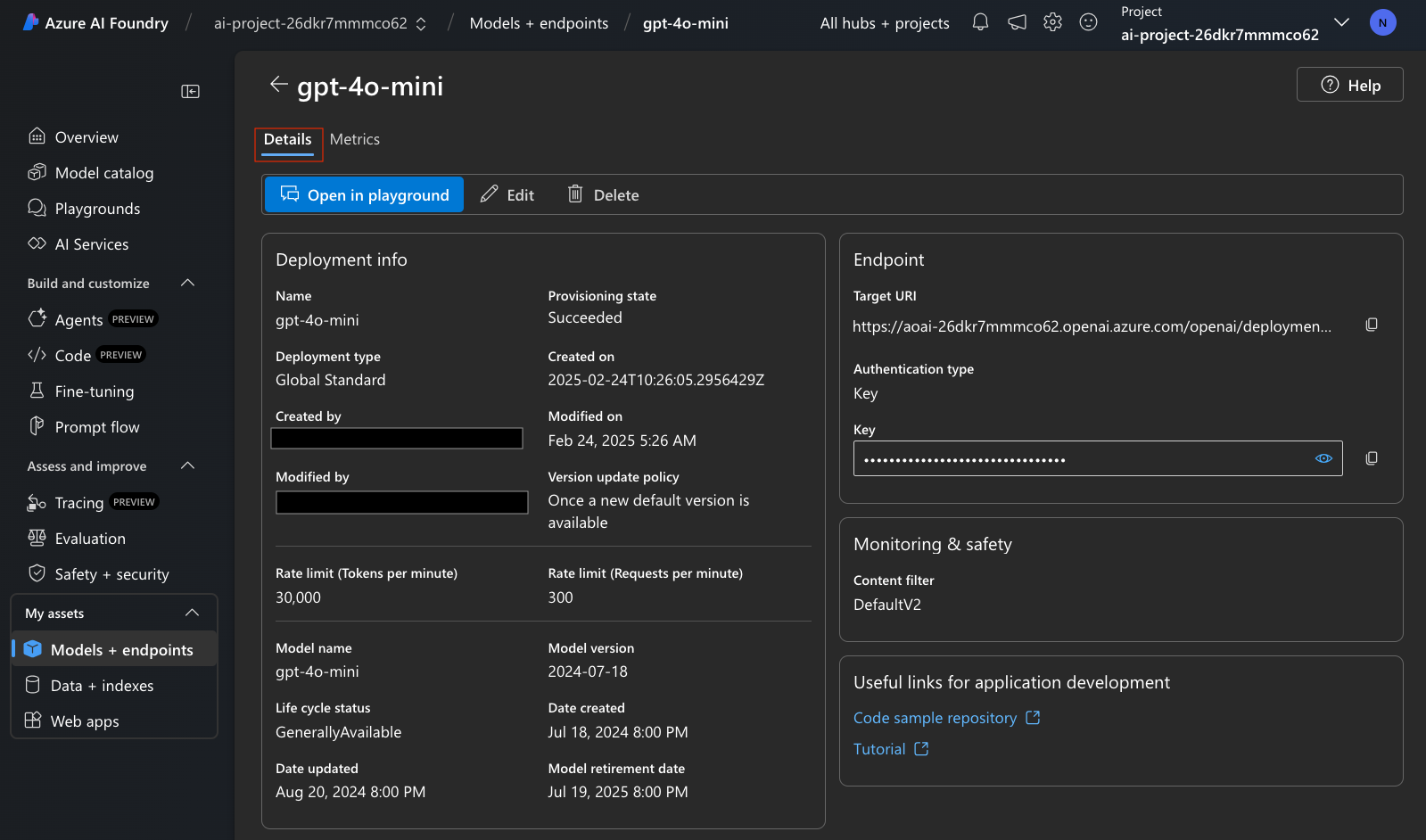Click the gpt-4o-mini breadcrumb
This screenshot has width=1426, height=840.
pyautogui.click(x=686, y=23)
